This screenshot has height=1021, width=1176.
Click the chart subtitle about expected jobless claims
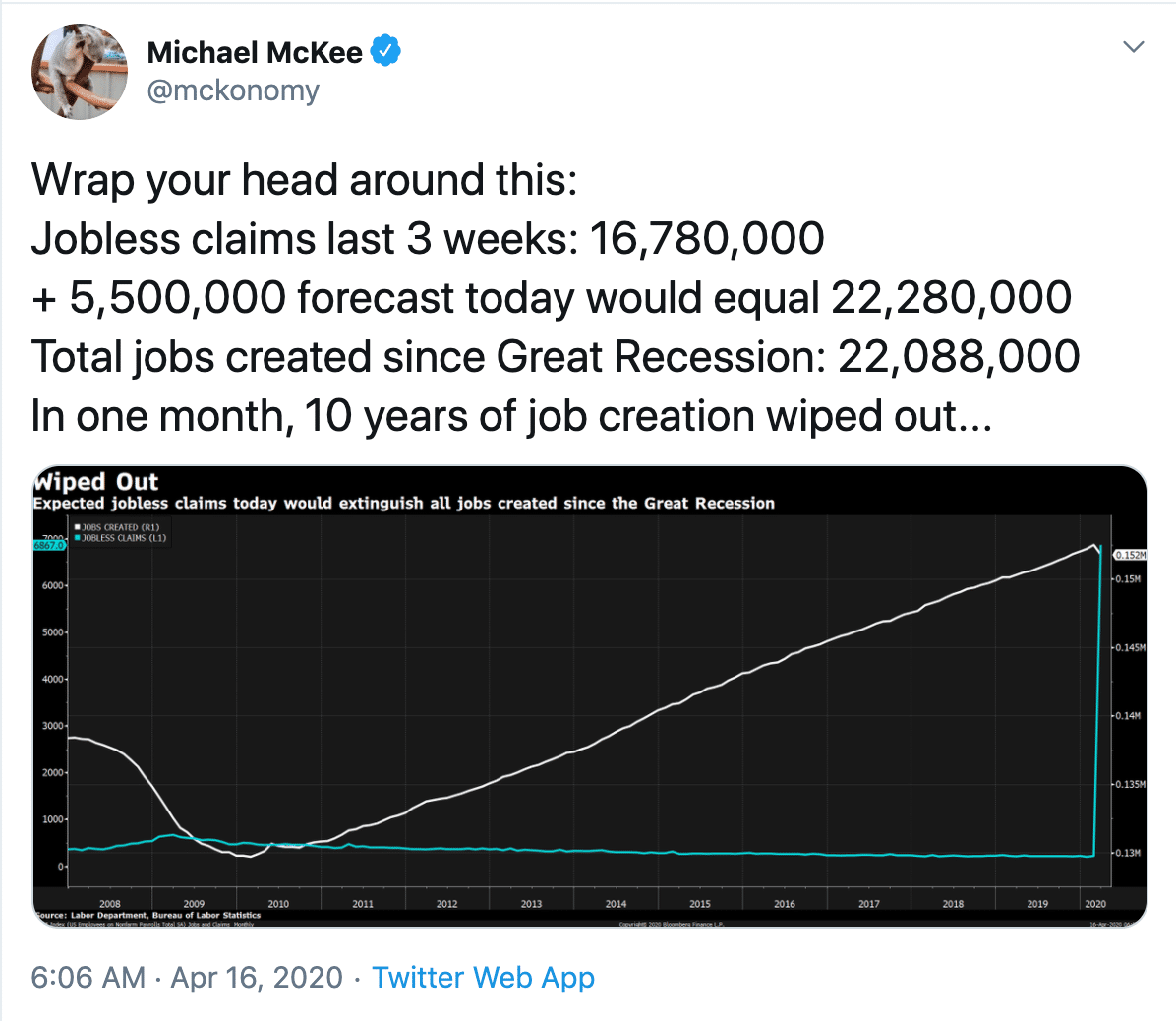point(403,503)
